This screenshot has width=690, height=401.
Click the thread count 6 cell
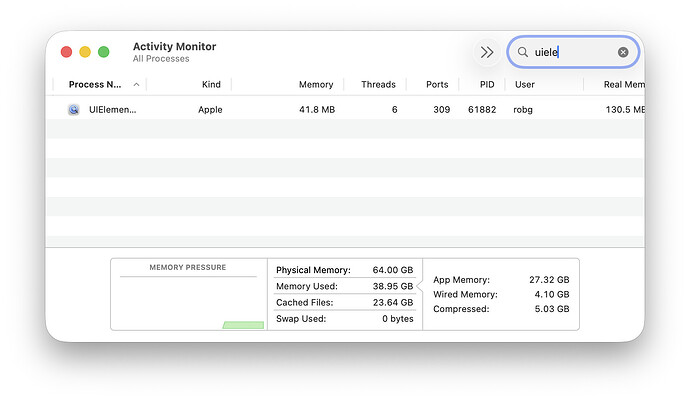click(395, 110)
